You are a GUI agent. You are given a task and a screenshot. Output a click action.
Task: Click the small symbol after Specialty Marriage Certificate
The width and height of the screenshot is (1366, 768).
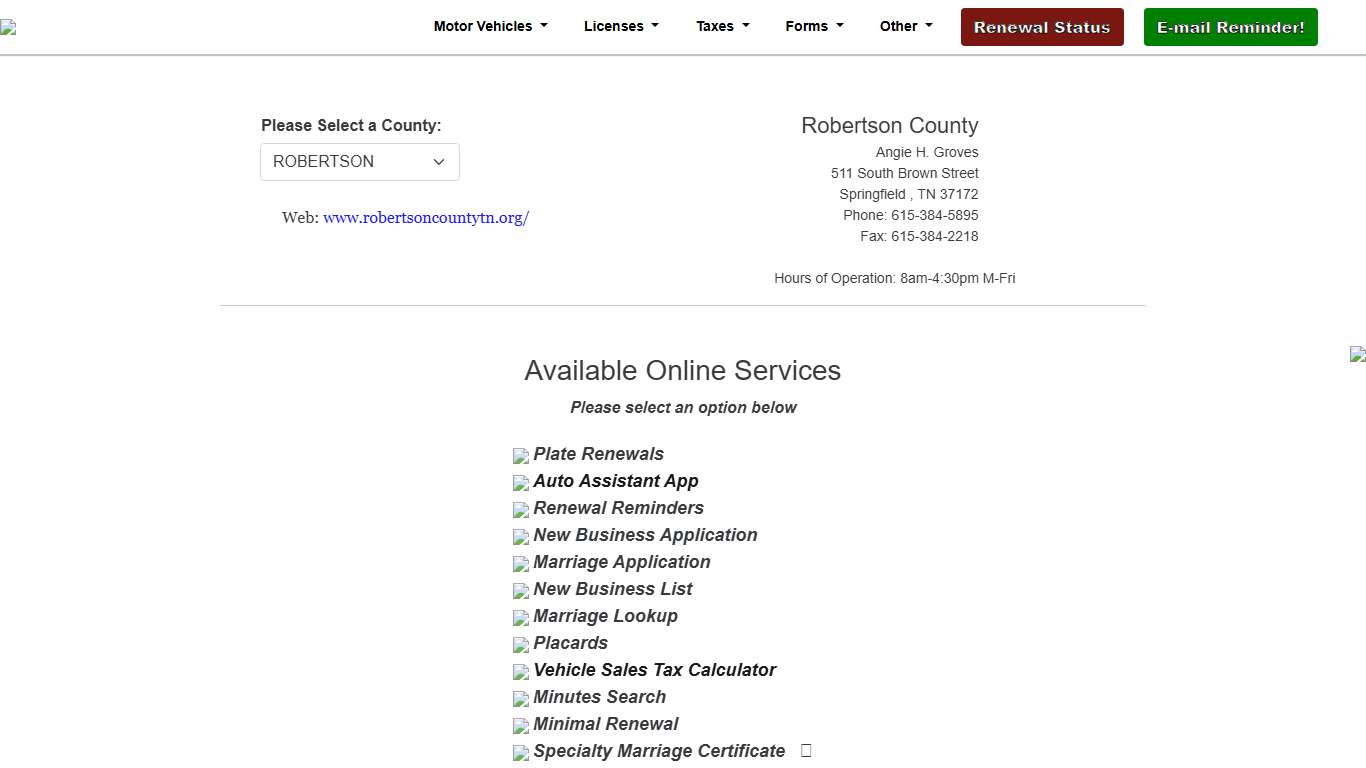(806, 751)
